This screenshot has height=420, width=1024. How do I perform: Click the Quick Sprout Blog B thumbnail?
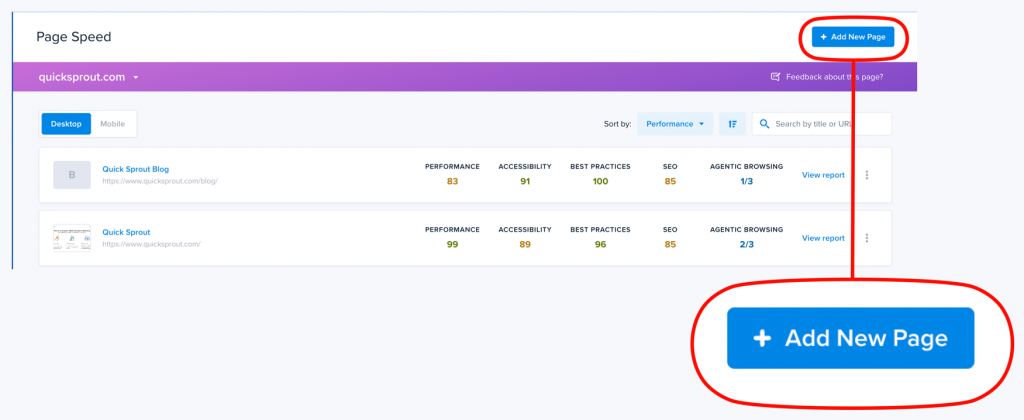click(72, 175)
